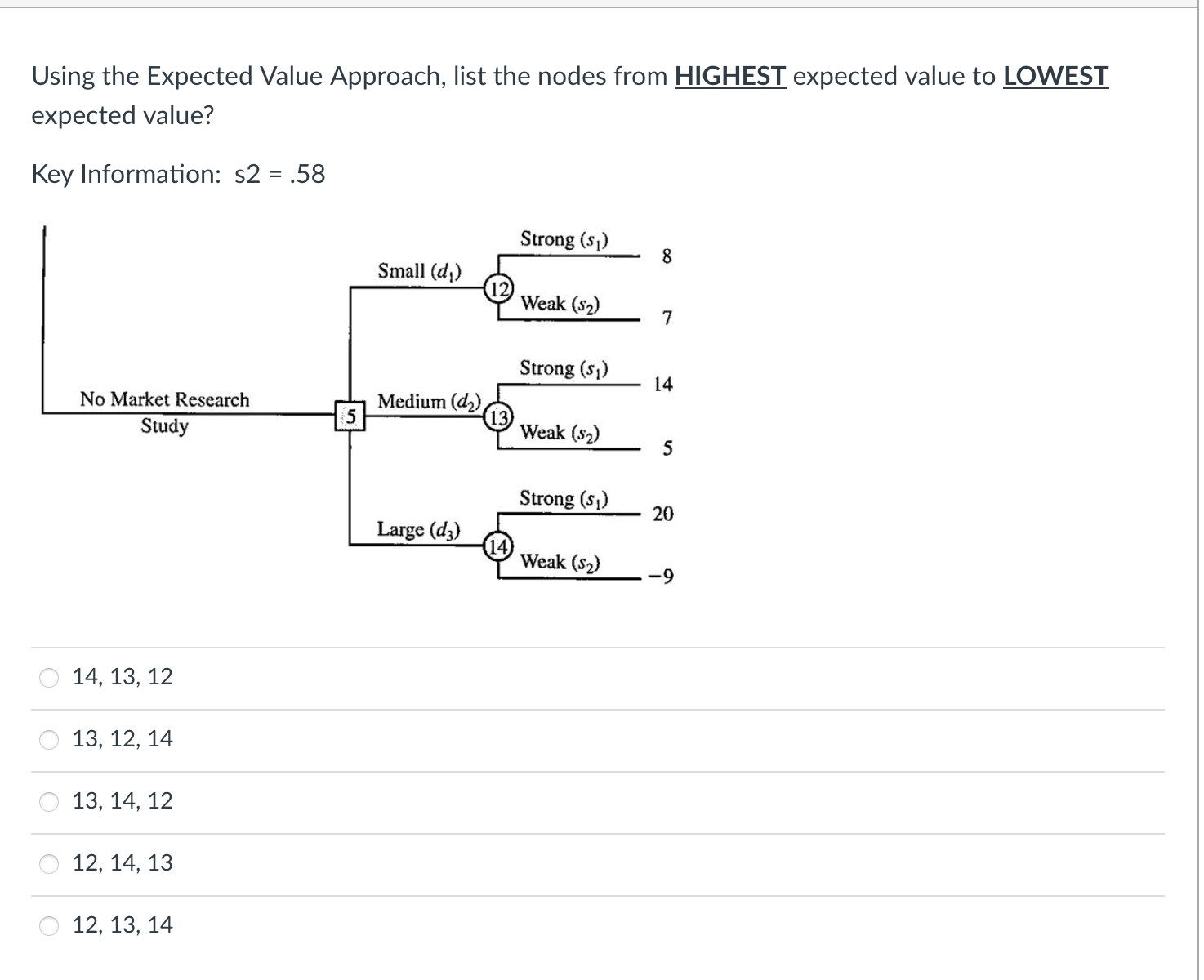Image resolution: width=1204 pixels, height=980 pixels.
Task: Click the underlined word HIGHEST
Action: click(x=730, y=76)
